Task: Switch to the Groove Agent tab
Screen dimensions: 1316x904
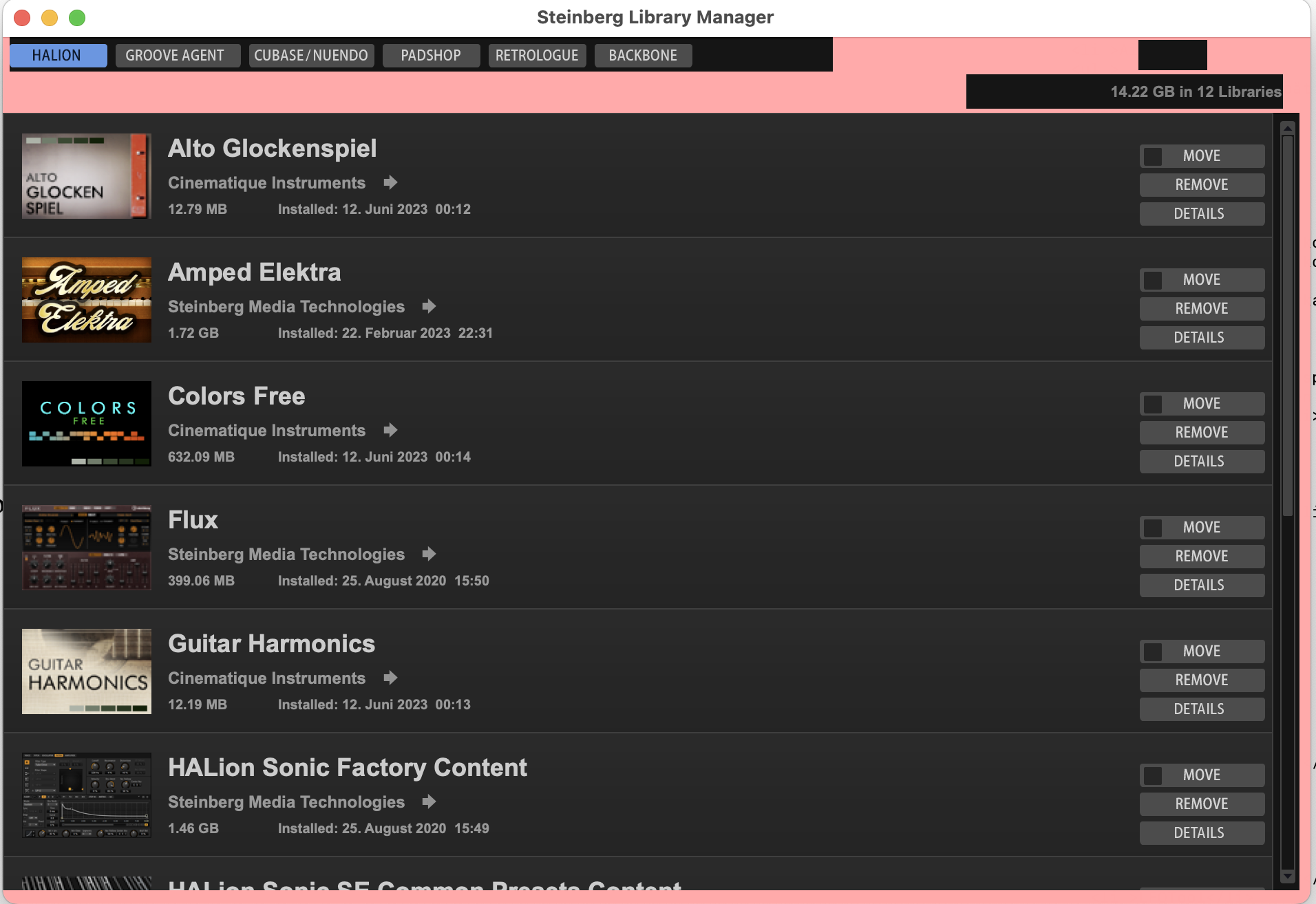Action: coord(175,56)
